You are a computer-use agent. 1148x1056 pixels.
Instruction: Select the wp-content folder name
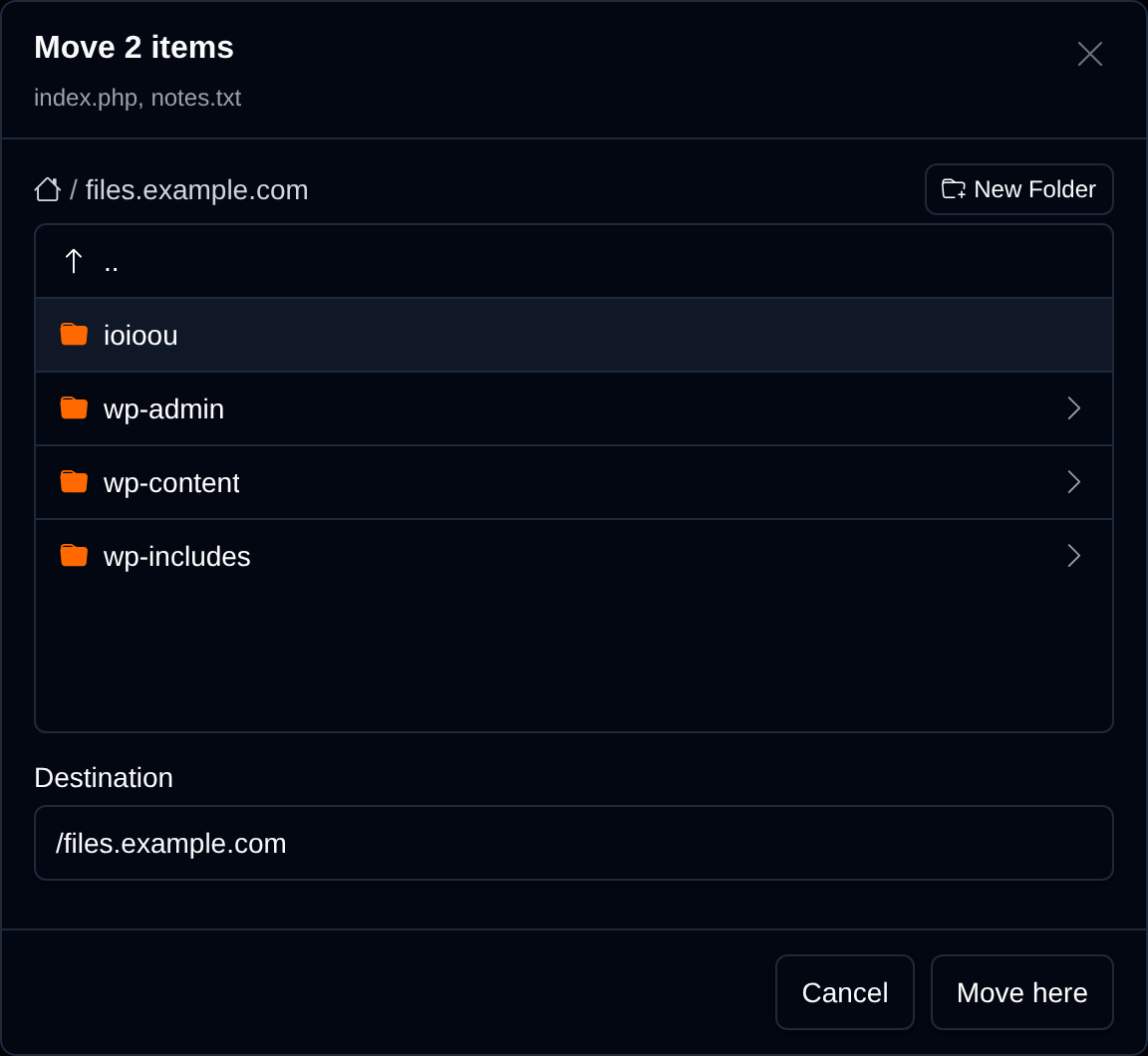click(x=171, y=483)
